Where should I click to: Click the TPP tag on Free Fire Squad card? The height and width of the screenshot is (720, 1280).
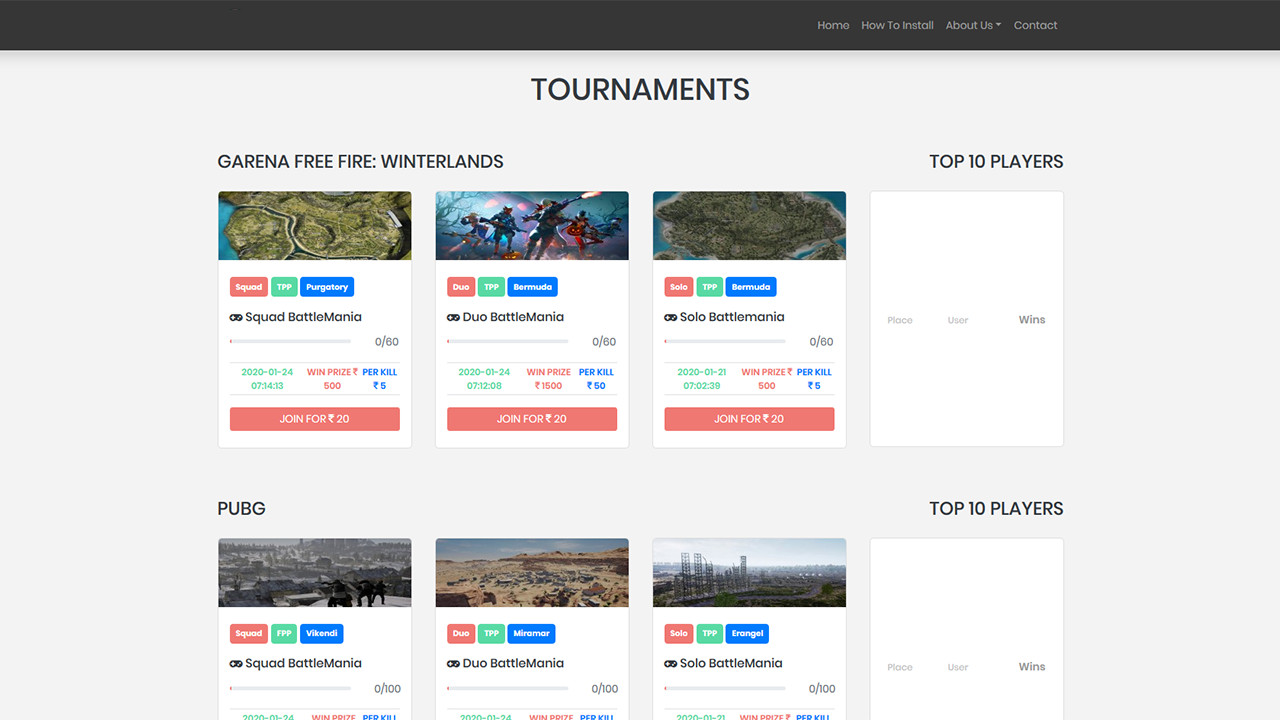(x=284, y=287)
